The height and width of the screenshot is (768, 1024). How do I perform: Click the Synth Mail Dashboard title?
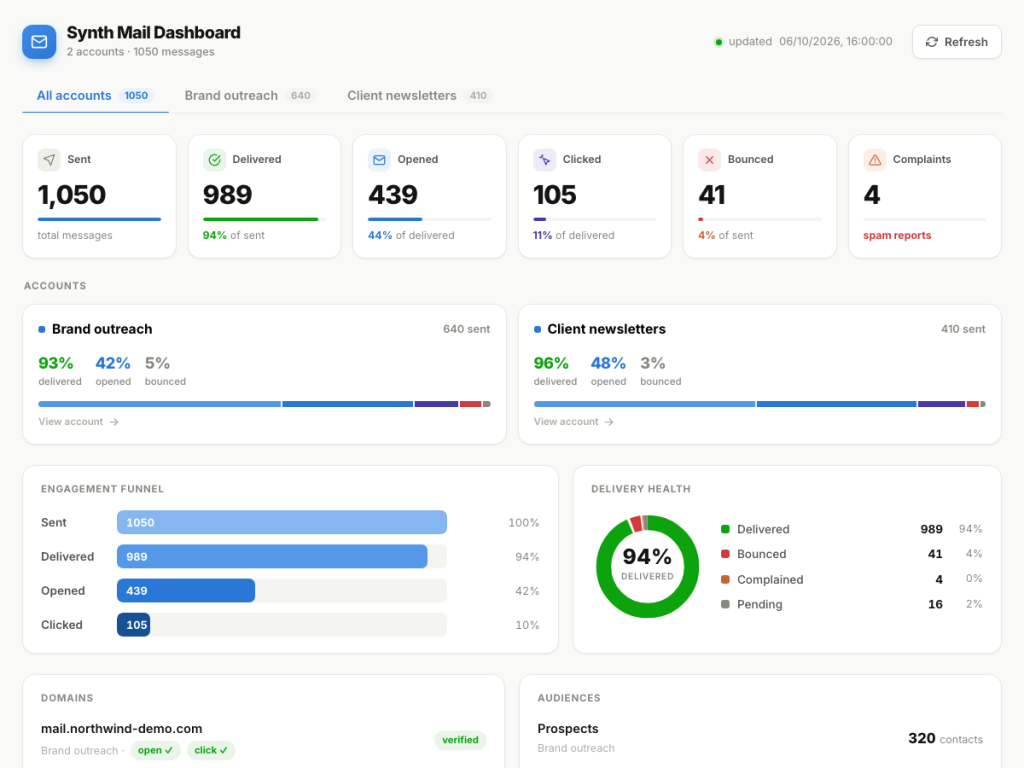coord(153,33)
